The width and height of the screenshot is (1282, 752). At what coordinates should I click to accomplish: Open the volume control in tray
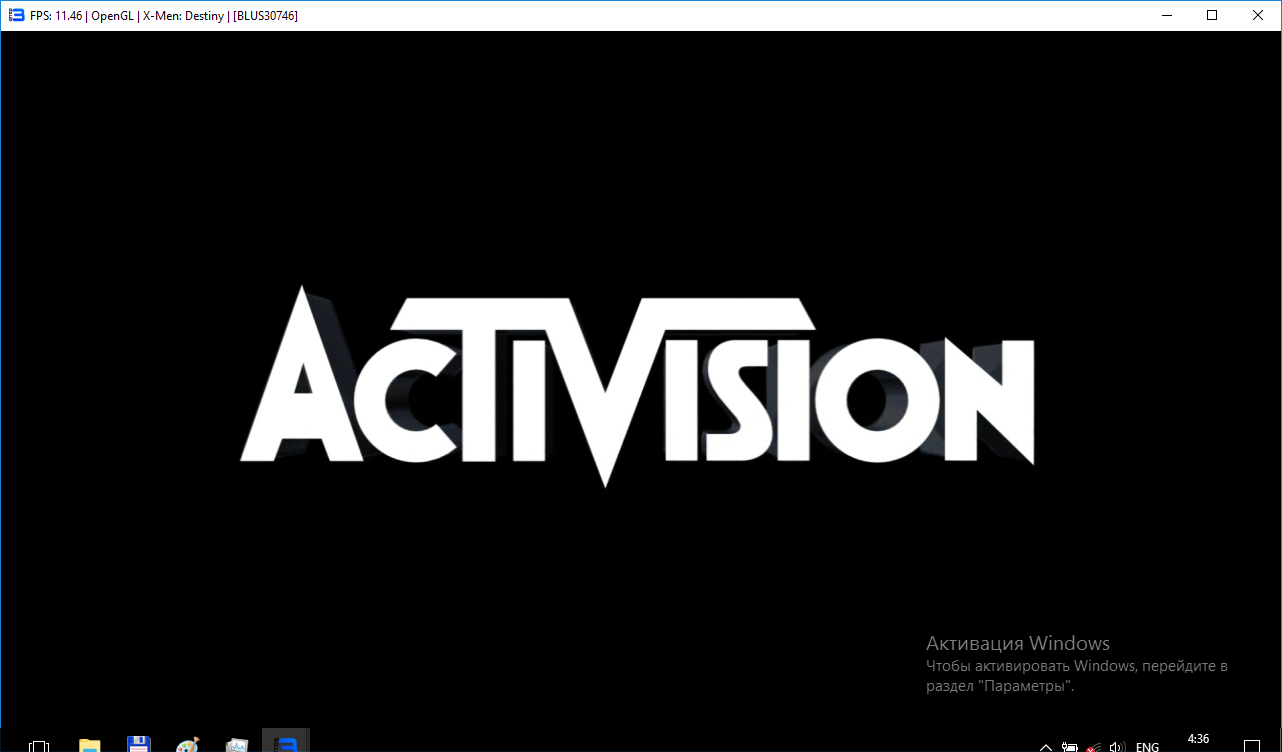(x=1118, y=747)
